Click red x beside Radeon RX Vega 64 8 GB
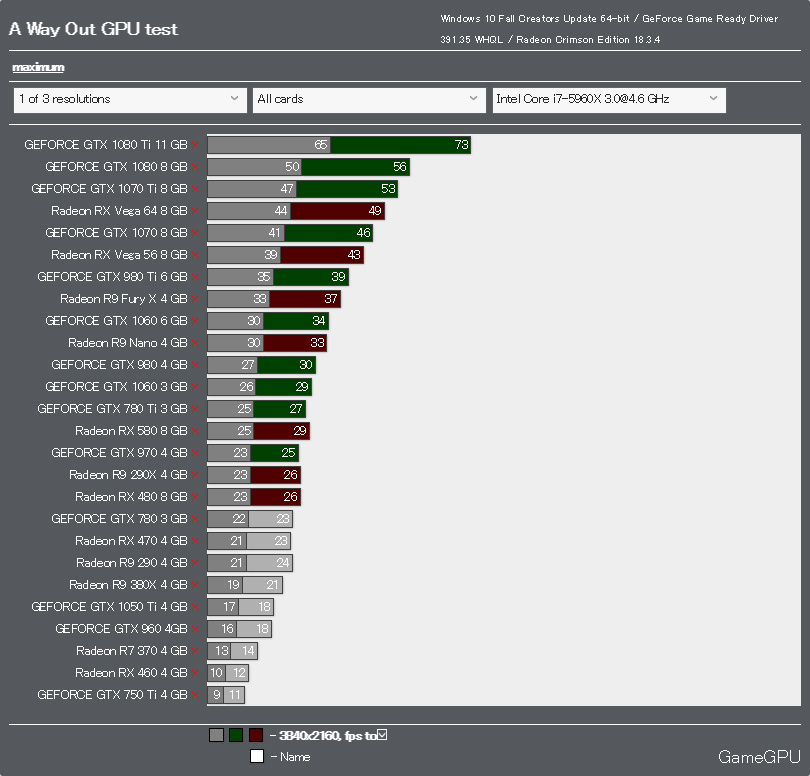Viewport: 810px width, 776px height. pyautogui.click(x=195, y=211)
